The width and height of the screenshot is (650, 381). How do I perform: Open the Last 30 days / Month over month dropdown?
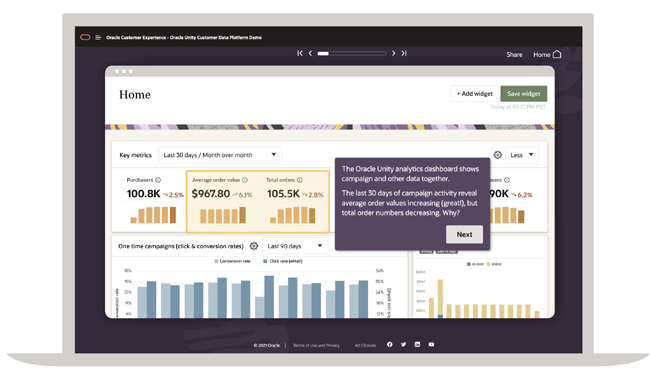[220, 155]
